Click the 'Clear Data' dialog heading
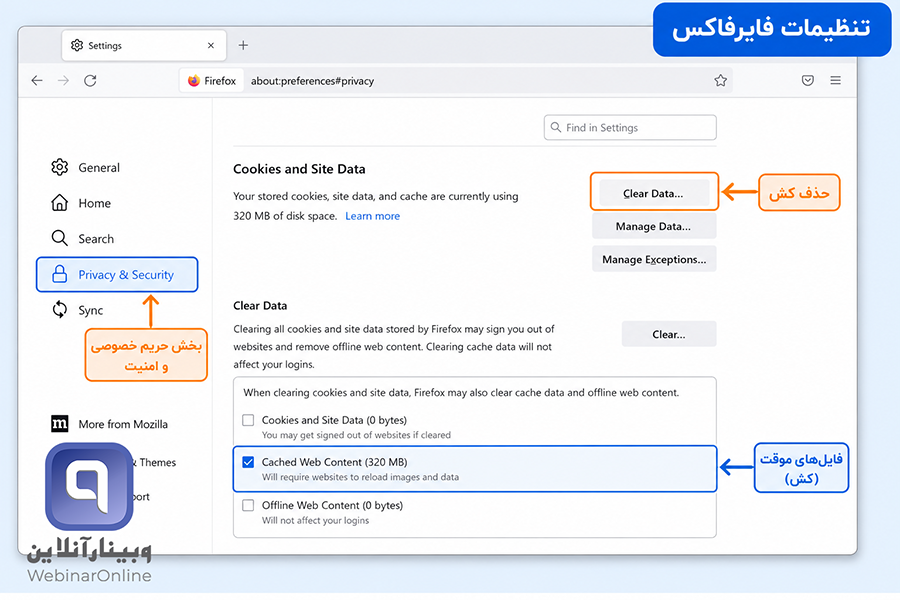This screenshot has height=600, width=900. pos(260,305)
